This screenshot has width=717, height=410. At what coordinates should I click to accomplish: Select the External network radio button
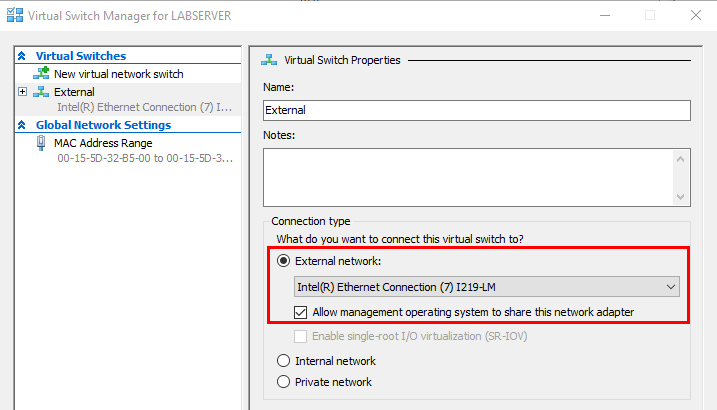[284, 262]
